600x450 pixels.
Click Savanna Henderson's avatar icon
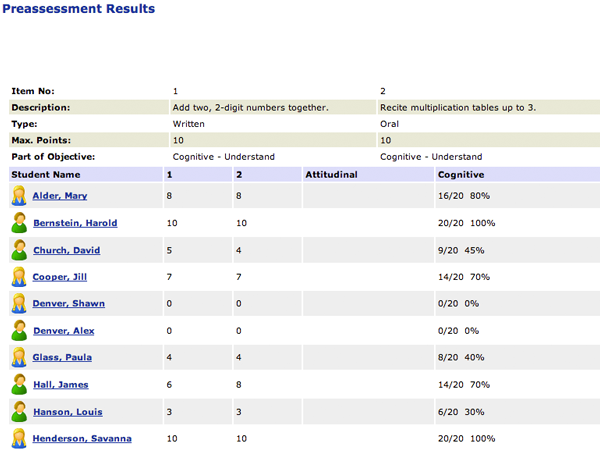click(x=19, y=439)
